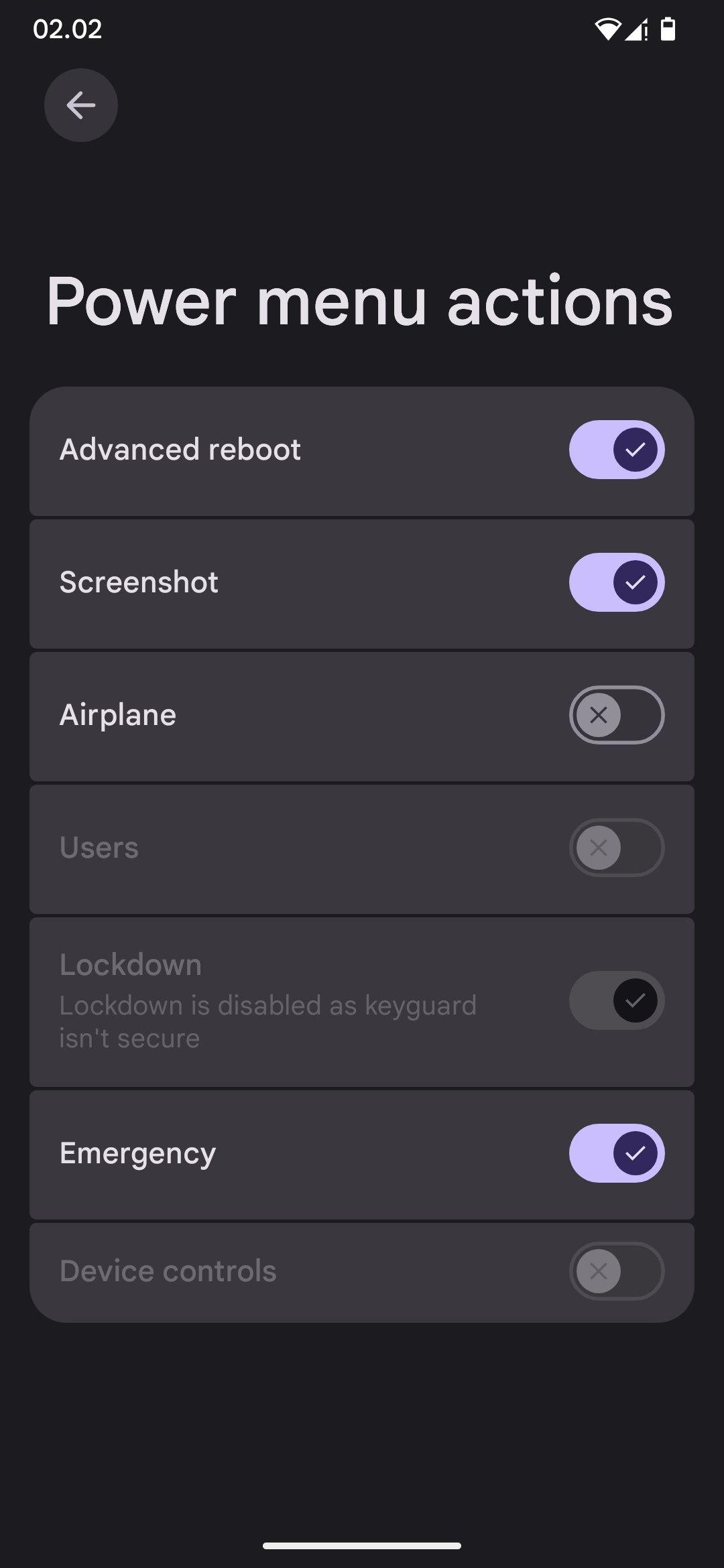
Task: Tap the Lockdown disabled description text
Action: click(x=267, y=1022)
